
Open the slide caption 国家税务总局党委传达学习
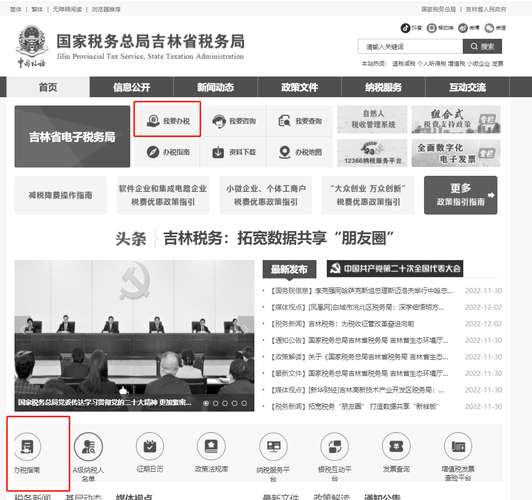pos(105,403)
